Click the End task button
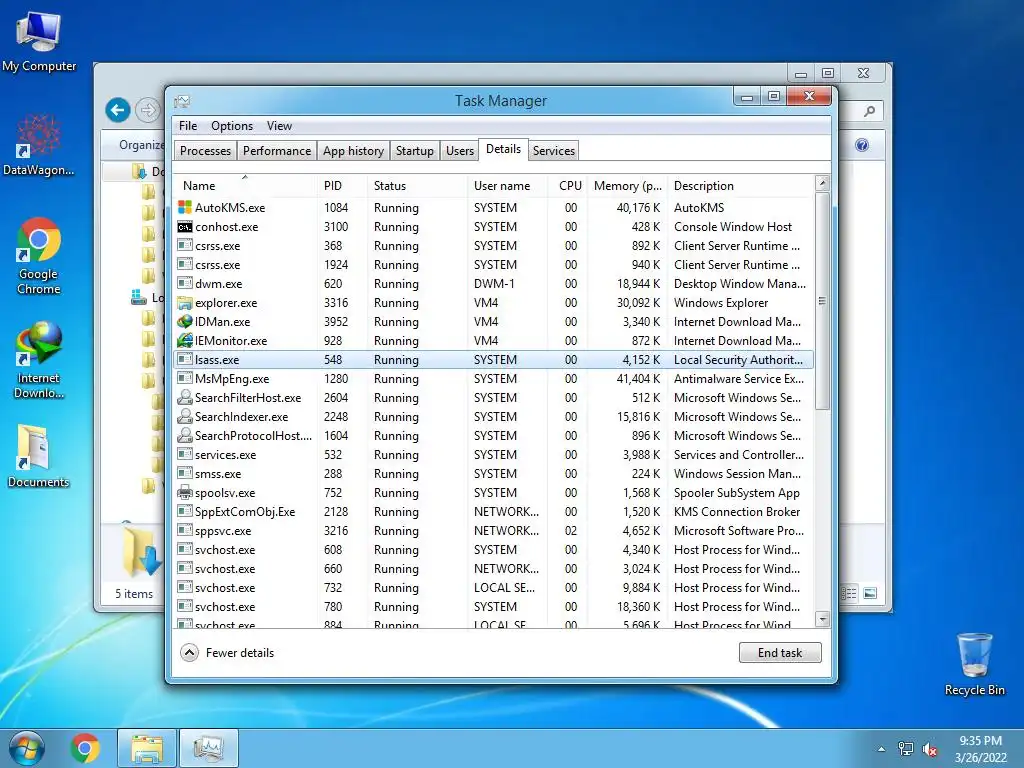The image size is (1024, 768). point(780,652)
